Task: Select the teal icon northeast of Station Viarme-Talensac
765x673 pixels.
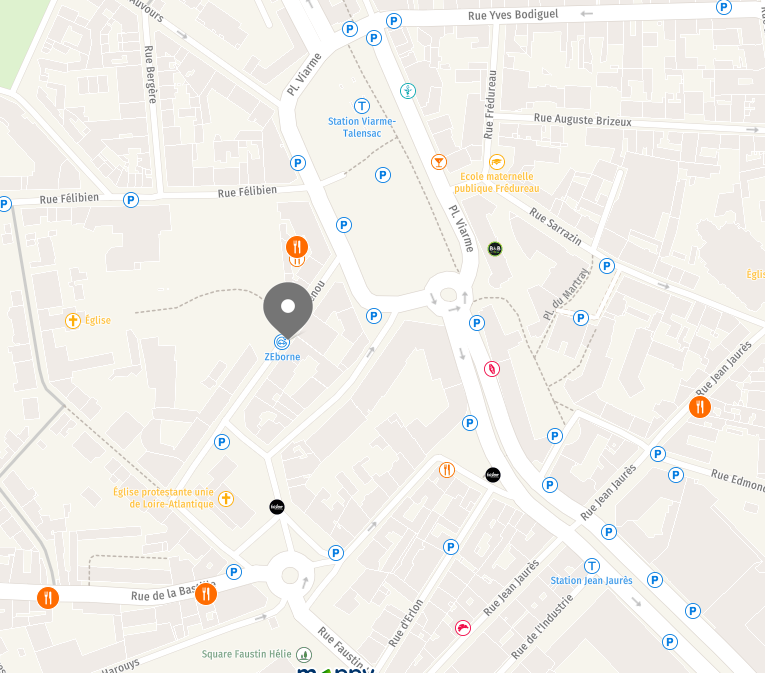Action: [x=408, y=91]
